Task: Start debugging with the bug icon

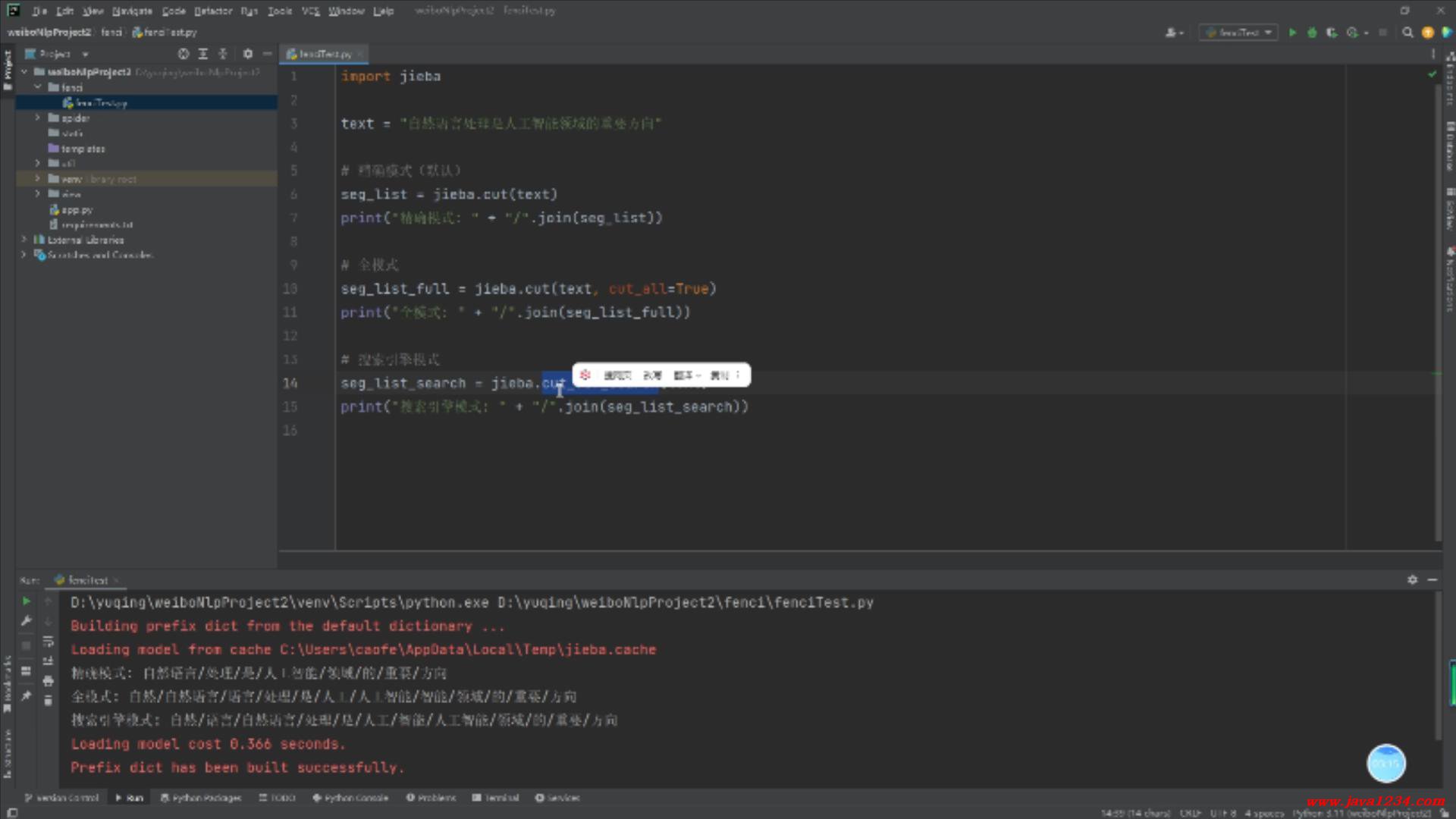Action: 1312,33
